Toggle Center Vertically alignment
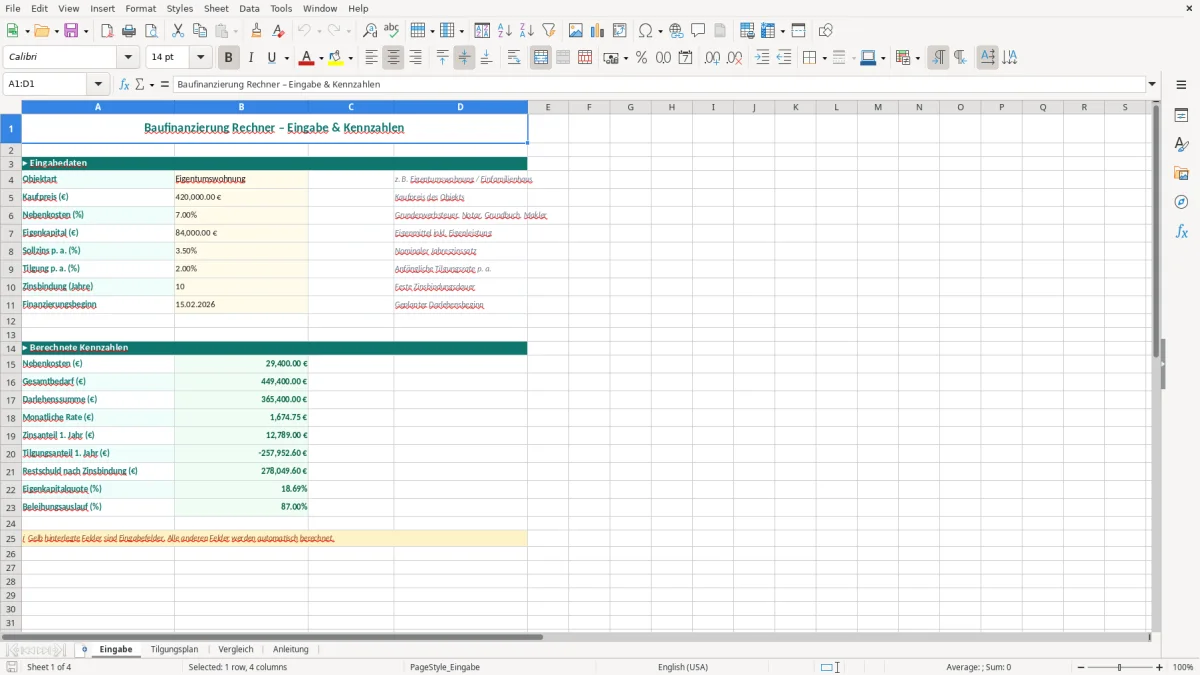The height and width of the screenshot is (675, 1200). click(x=464, y=58)
